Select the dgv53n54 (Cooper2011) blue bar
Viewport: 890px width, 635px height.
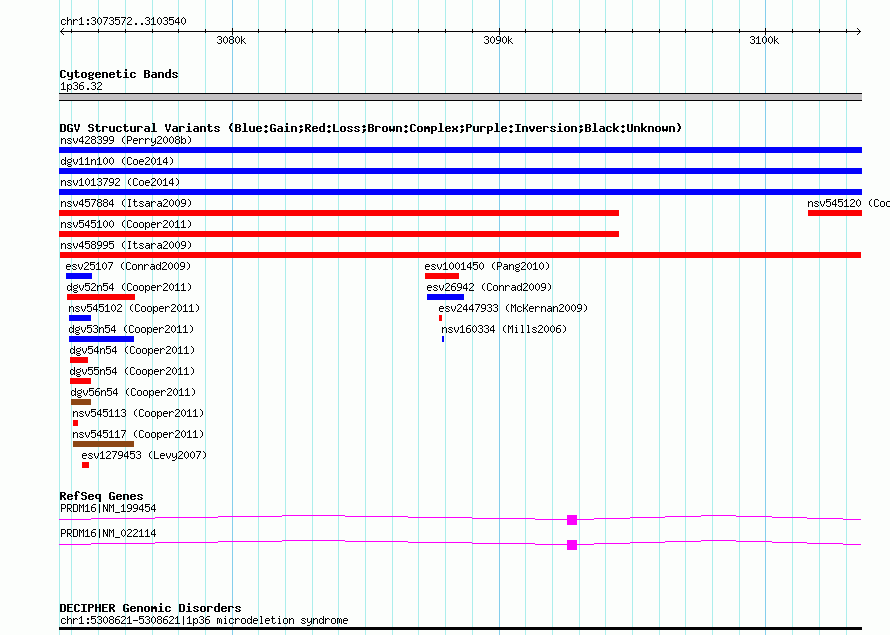point(102,339)
